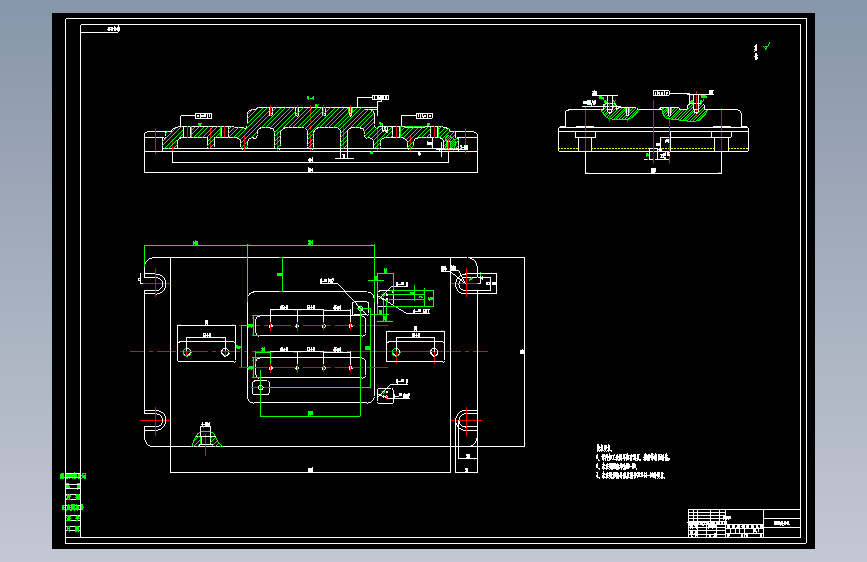Click the yellow dashed line in the side view

[653, 148]
